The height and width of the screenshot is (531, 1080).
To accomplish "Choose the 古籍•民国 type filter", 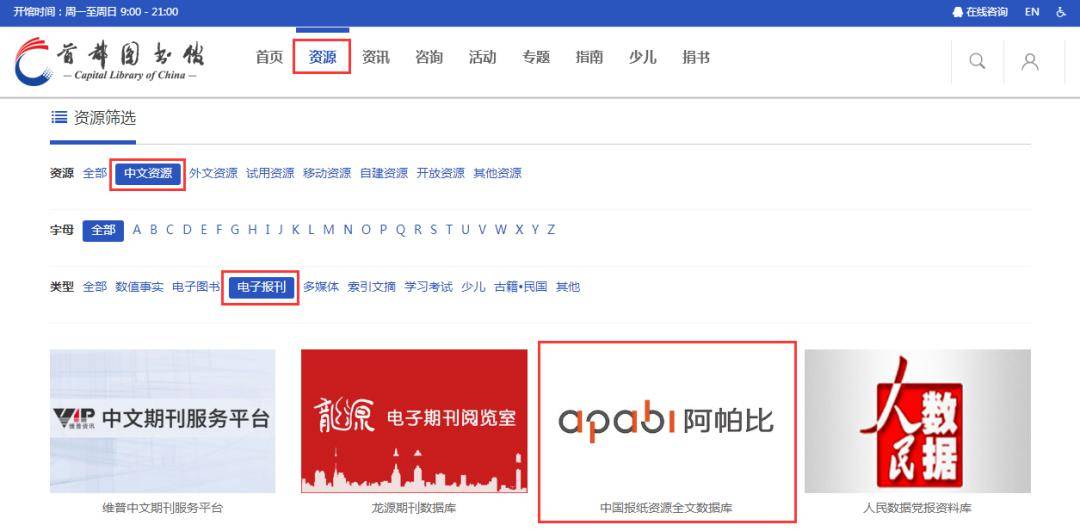I will click(x=520, y=287).
